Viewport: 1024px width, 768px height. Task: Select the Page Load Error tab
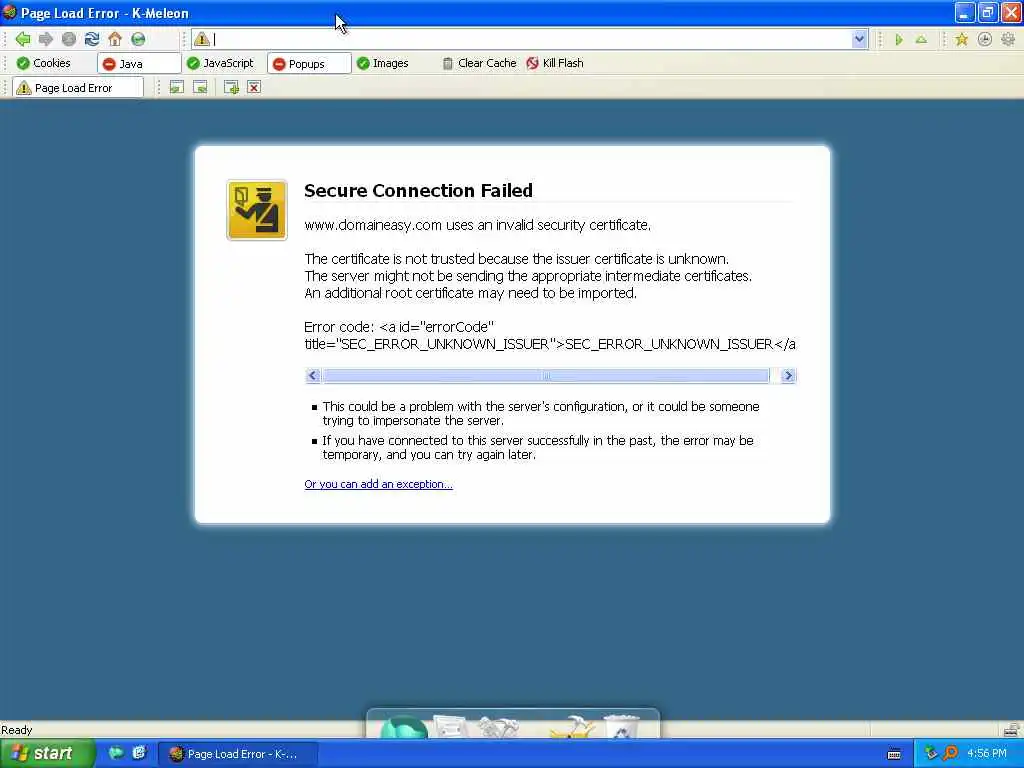(78, 88)
